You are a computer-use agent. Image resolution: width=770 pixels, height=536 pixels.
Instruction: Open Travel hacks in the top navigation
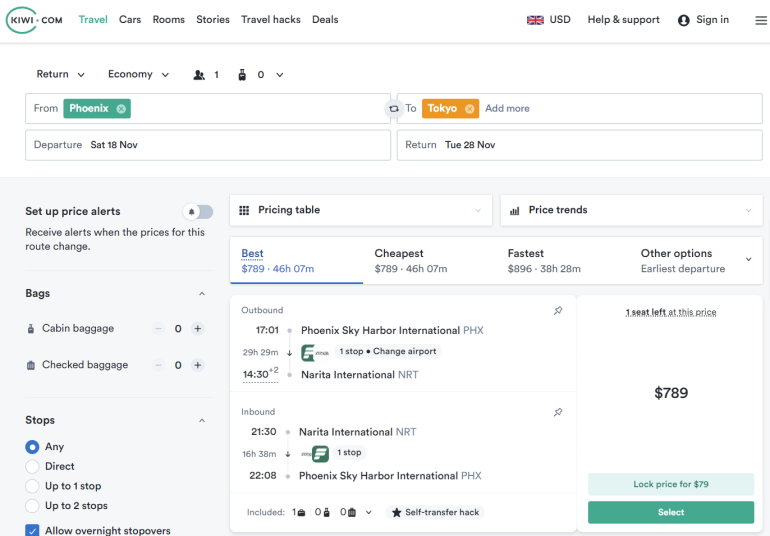pos(270,20)
